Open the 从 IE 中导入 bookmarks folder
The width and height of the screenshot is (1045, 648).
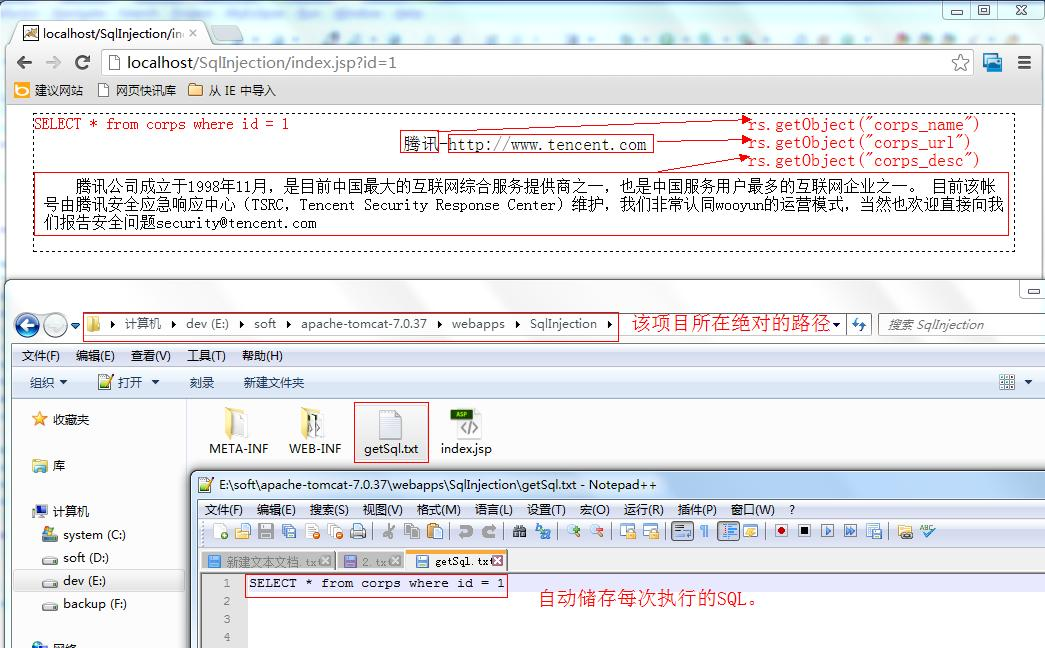[x=232, y=90]
